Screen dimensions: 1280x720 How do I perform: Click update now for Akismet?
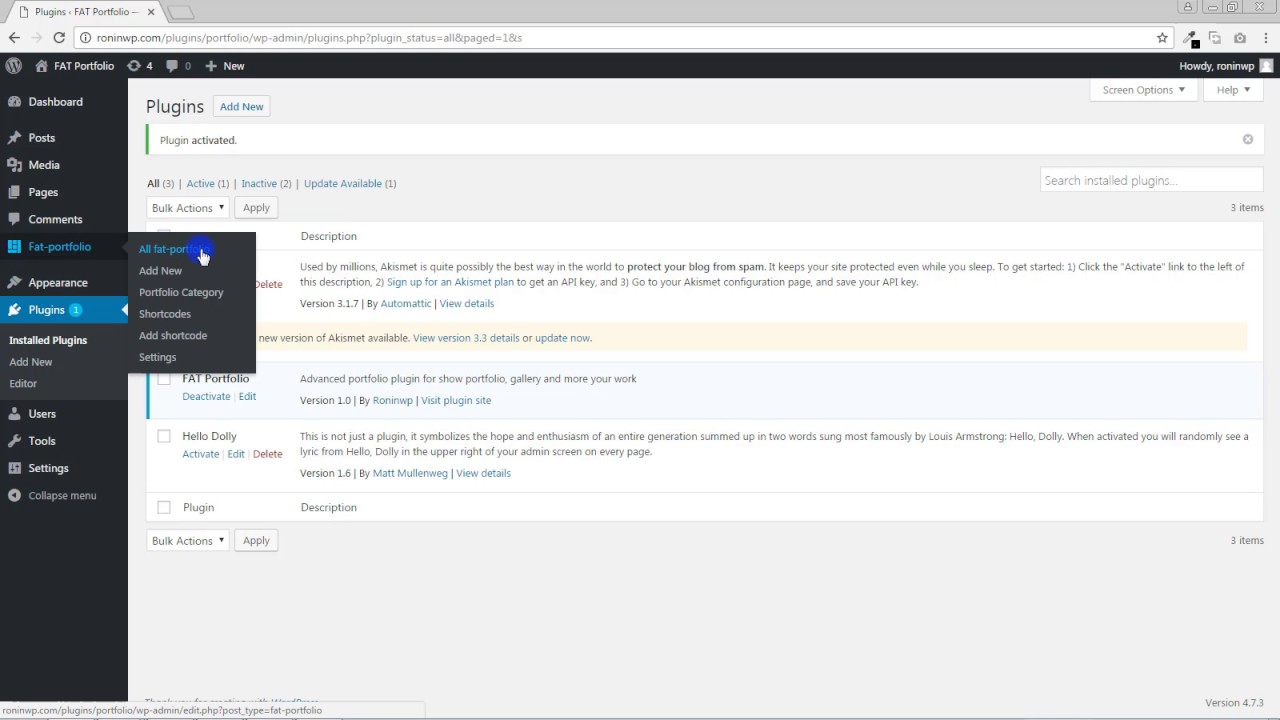[x=562, y=338]
